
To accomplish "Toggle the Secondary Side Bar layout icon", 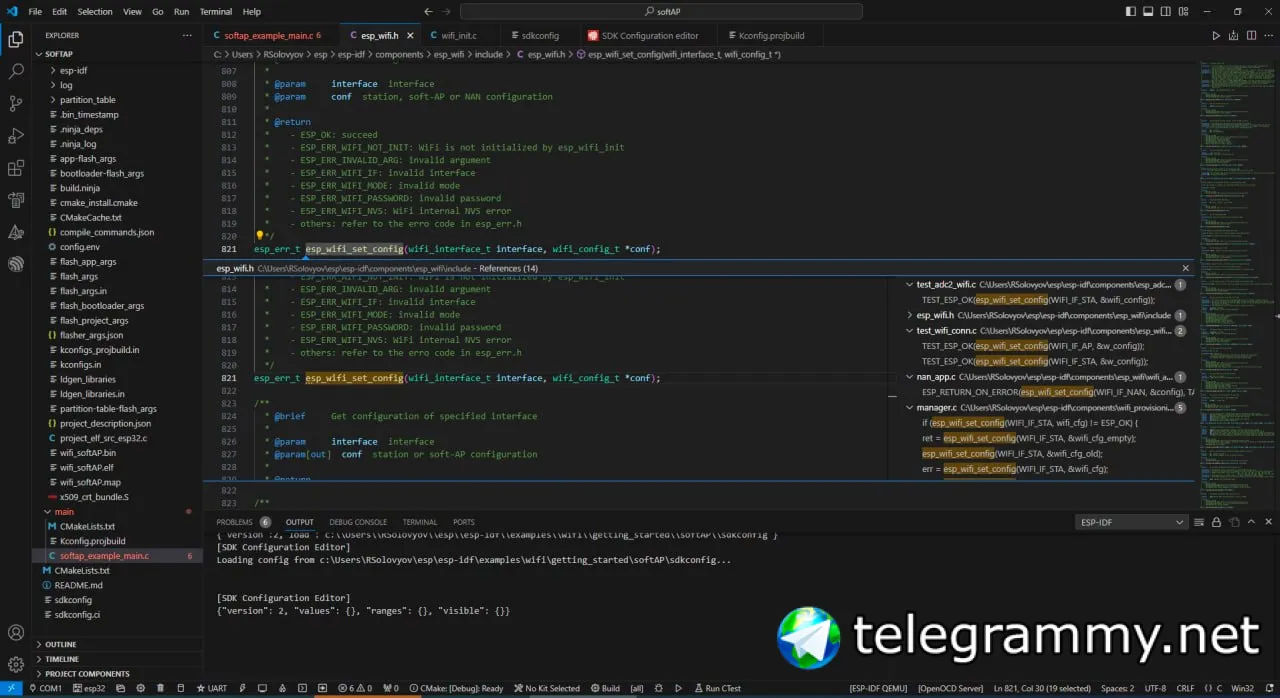I will pos(1167,12).
